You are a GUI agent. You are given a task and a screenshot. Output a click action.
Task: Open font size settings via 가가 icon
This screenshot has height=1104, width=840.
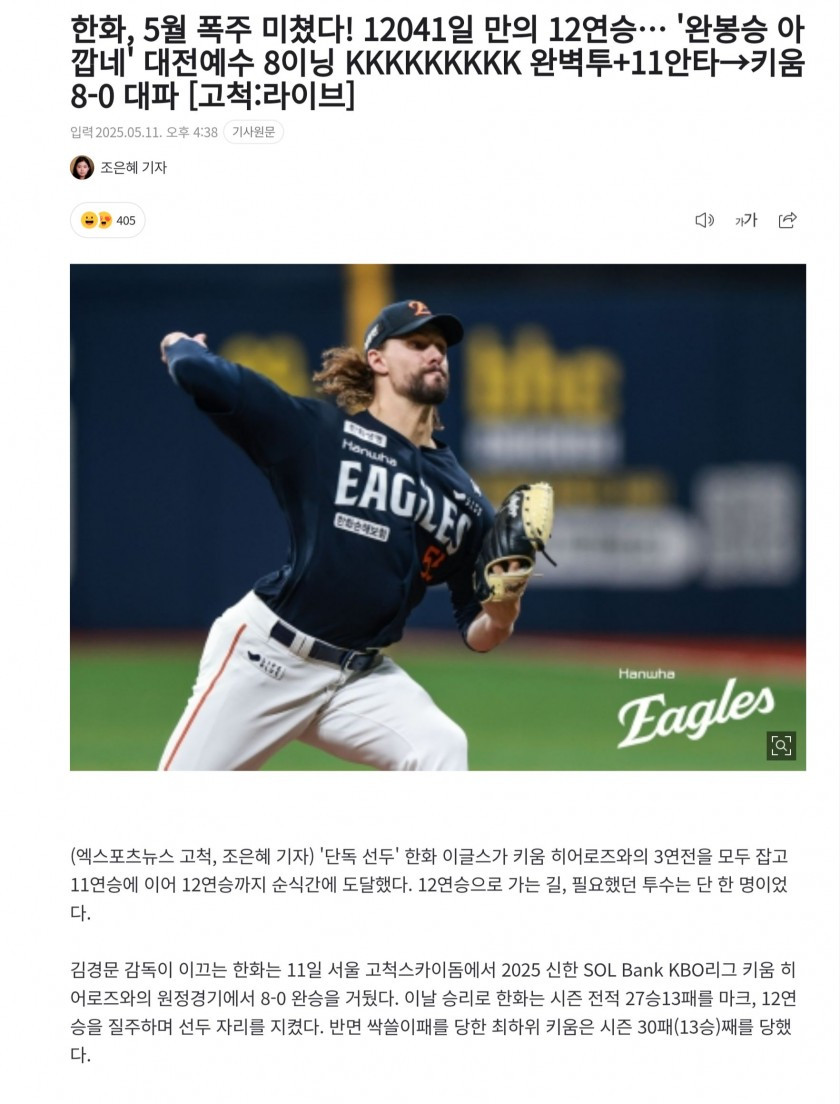tap(746, 220)
